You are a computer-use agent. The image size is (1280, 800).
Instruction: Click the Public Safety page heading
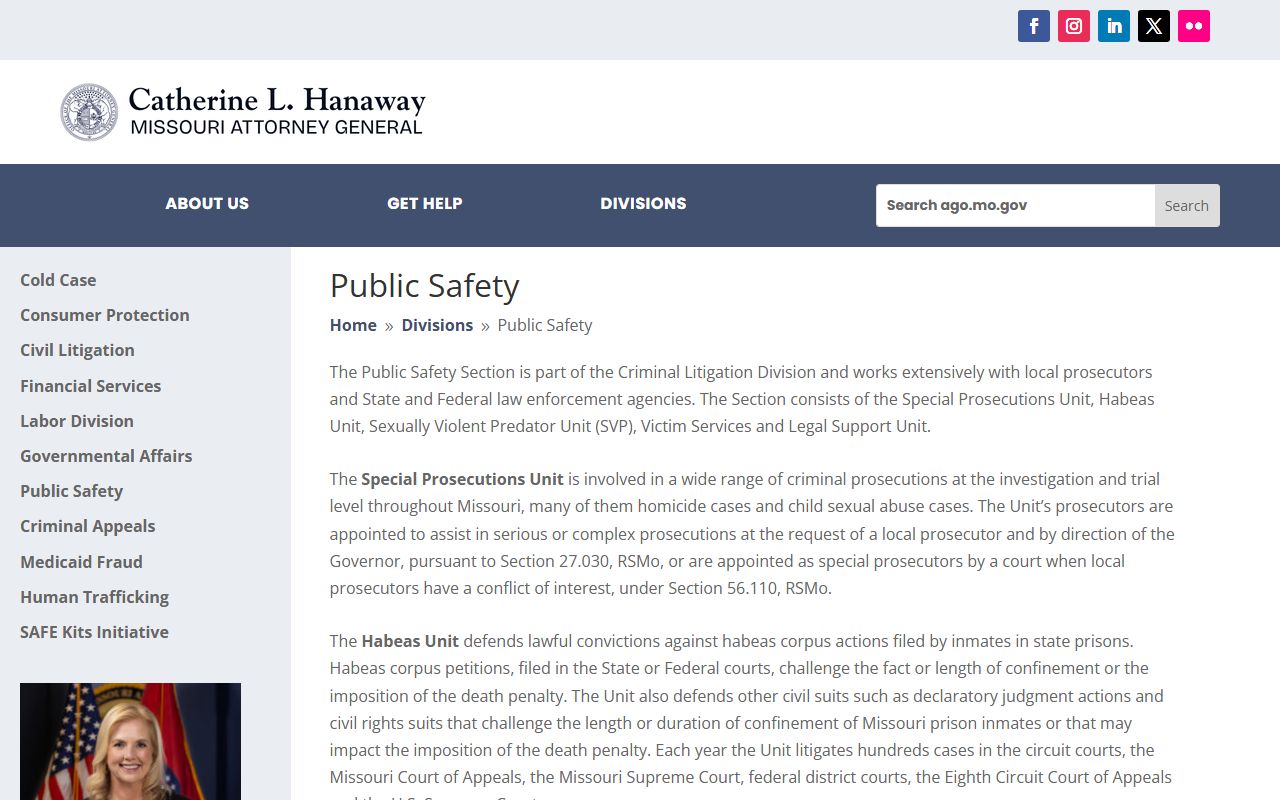425,286
